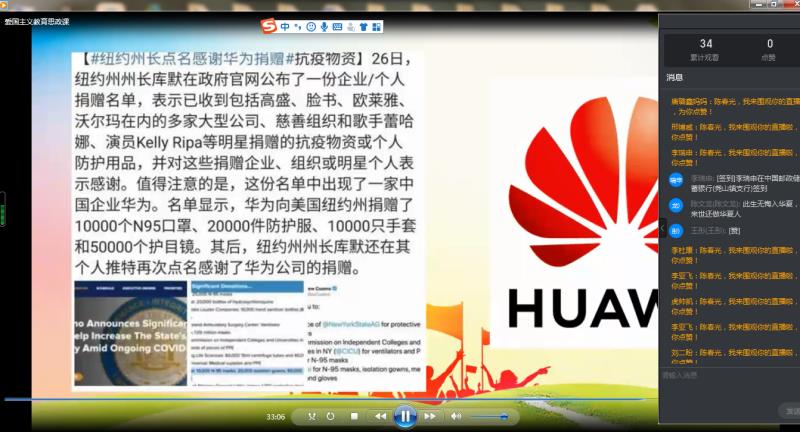Click the video seek progress bar
The height and width of the screenshot is (432, 800).
tap(300, 400)
